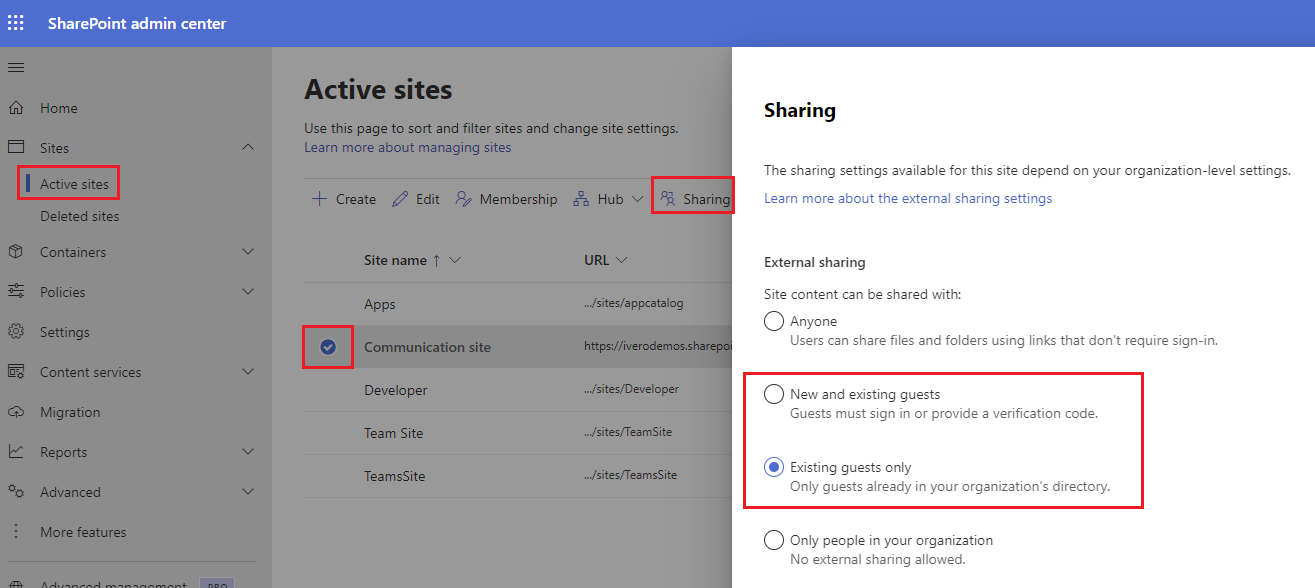Click the Hub network icon
This screenshot has width=1315, height=588.
coord(581,199)
